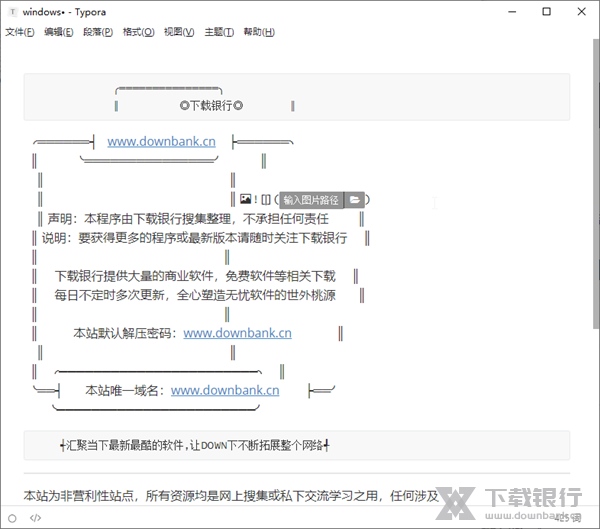Image resolution: width=600 pixels, height=529 pixels.
Task: Click the folder icon to browse image
Action: [x=354, y=200]
